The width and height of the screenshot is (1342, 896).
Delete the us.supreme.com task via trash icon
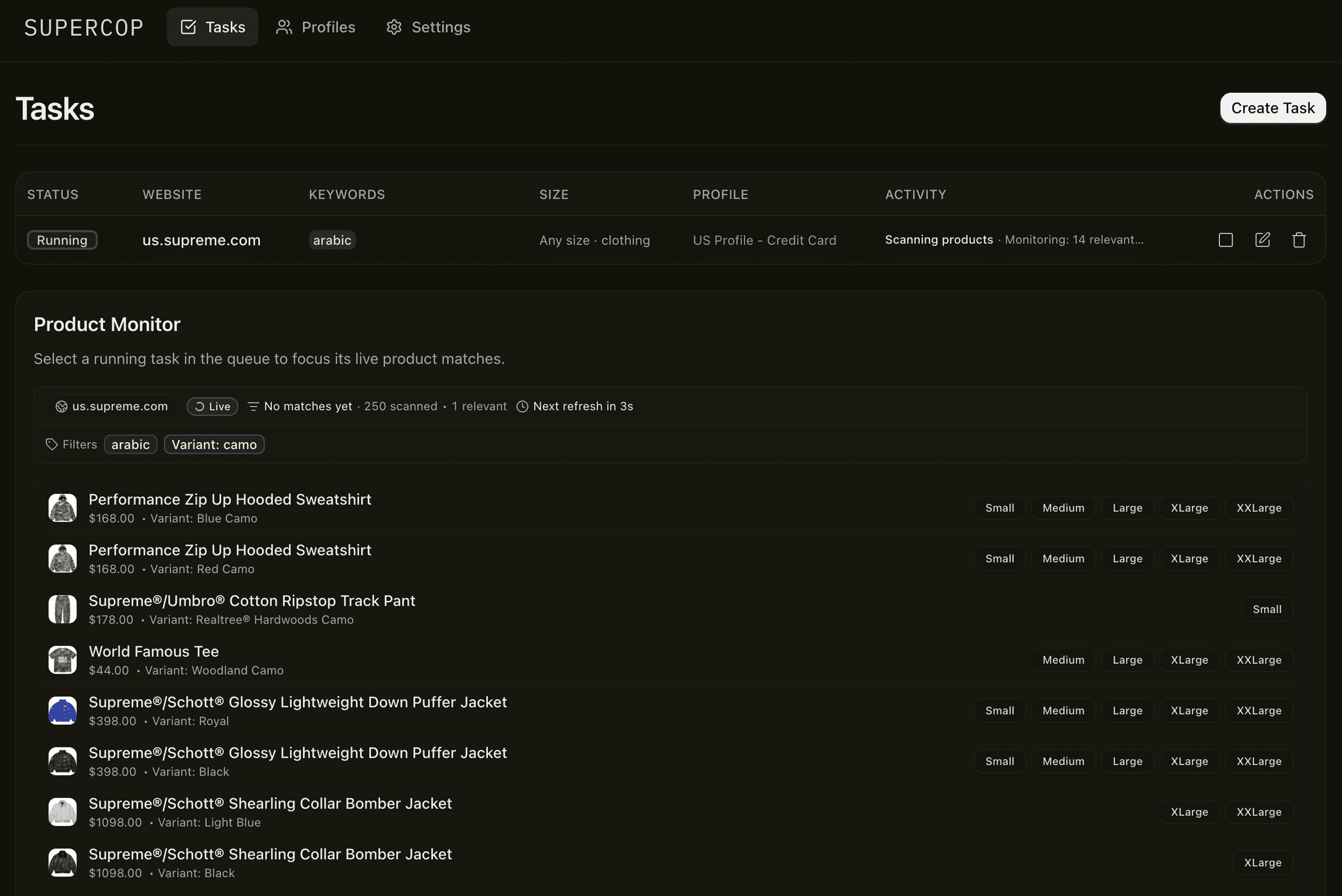tap(1299, 240)
